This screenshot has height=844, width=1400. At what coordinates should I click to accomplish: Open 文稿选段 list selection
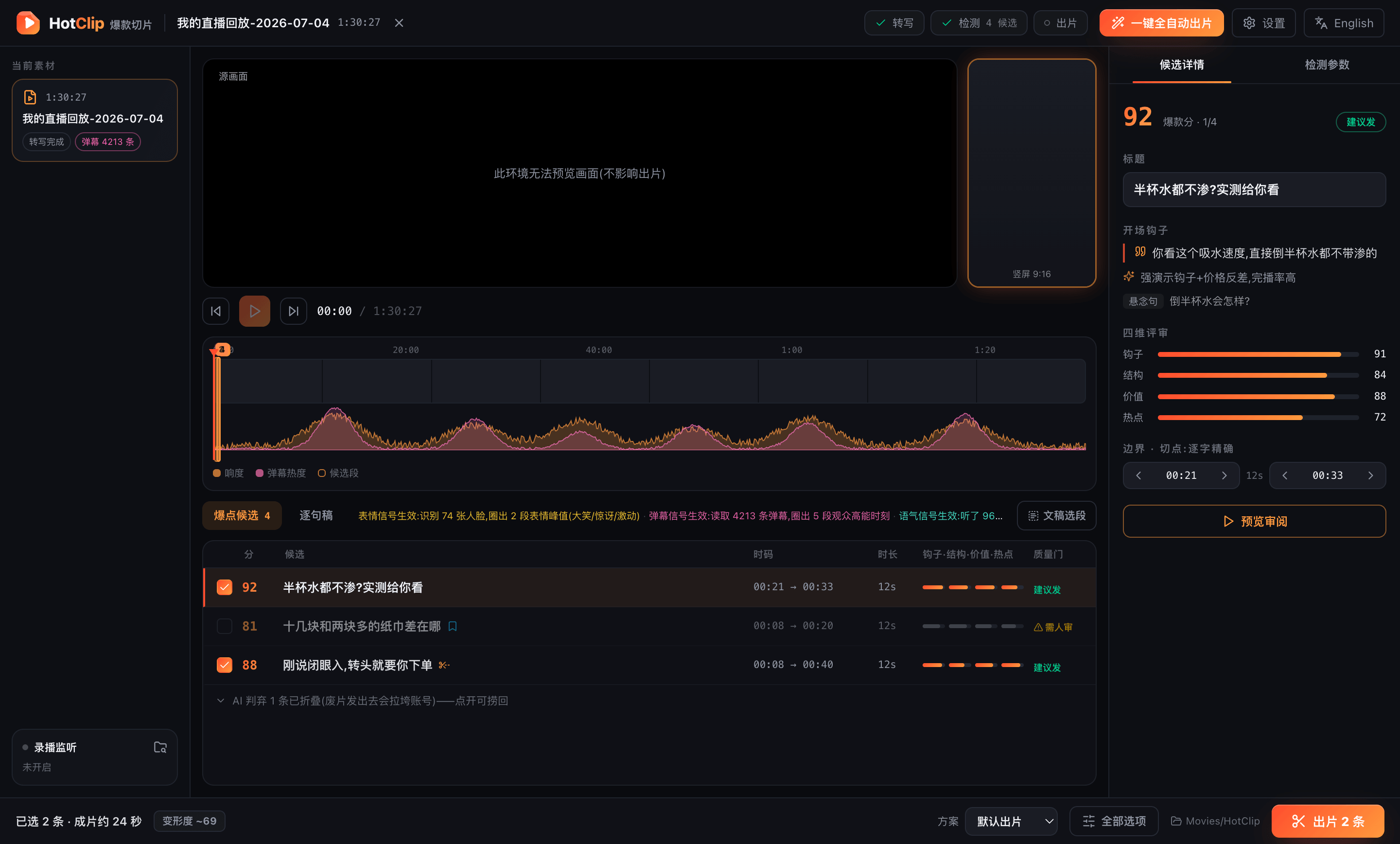coord(1056,515)
